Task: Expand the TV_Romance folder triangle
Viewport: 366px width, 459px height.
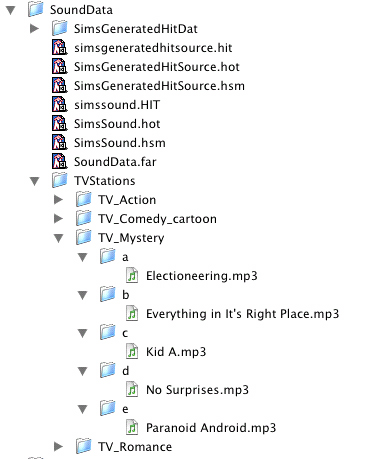Action: [58, 446]
